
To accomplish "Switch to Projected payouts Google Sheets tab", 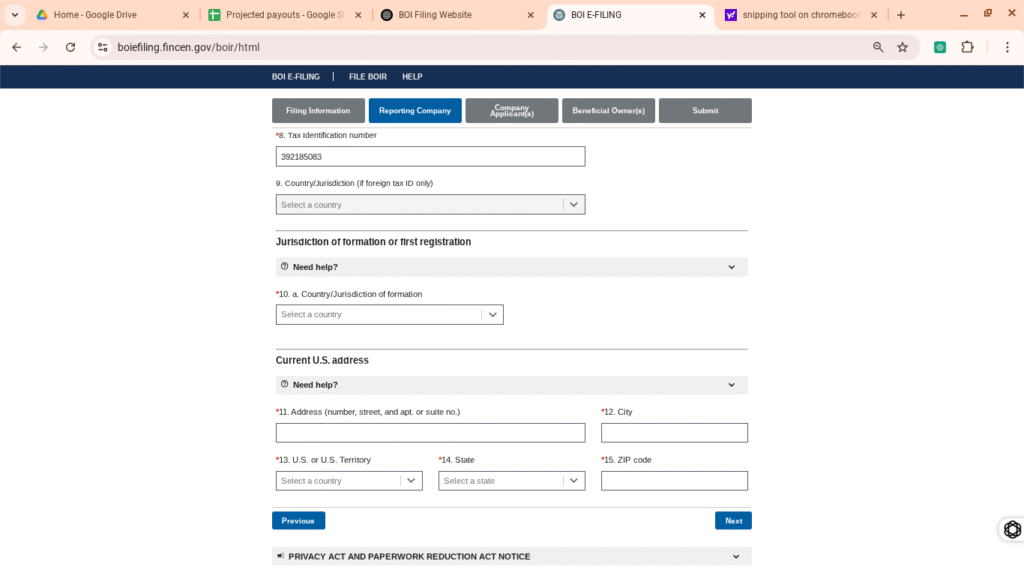I will coord(280,15).
